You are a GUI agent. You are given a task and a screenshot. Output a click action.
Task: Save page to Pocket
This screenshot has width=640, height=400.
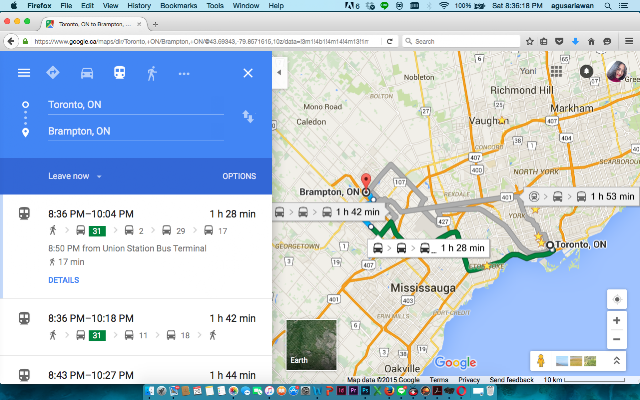coord(559,41)
